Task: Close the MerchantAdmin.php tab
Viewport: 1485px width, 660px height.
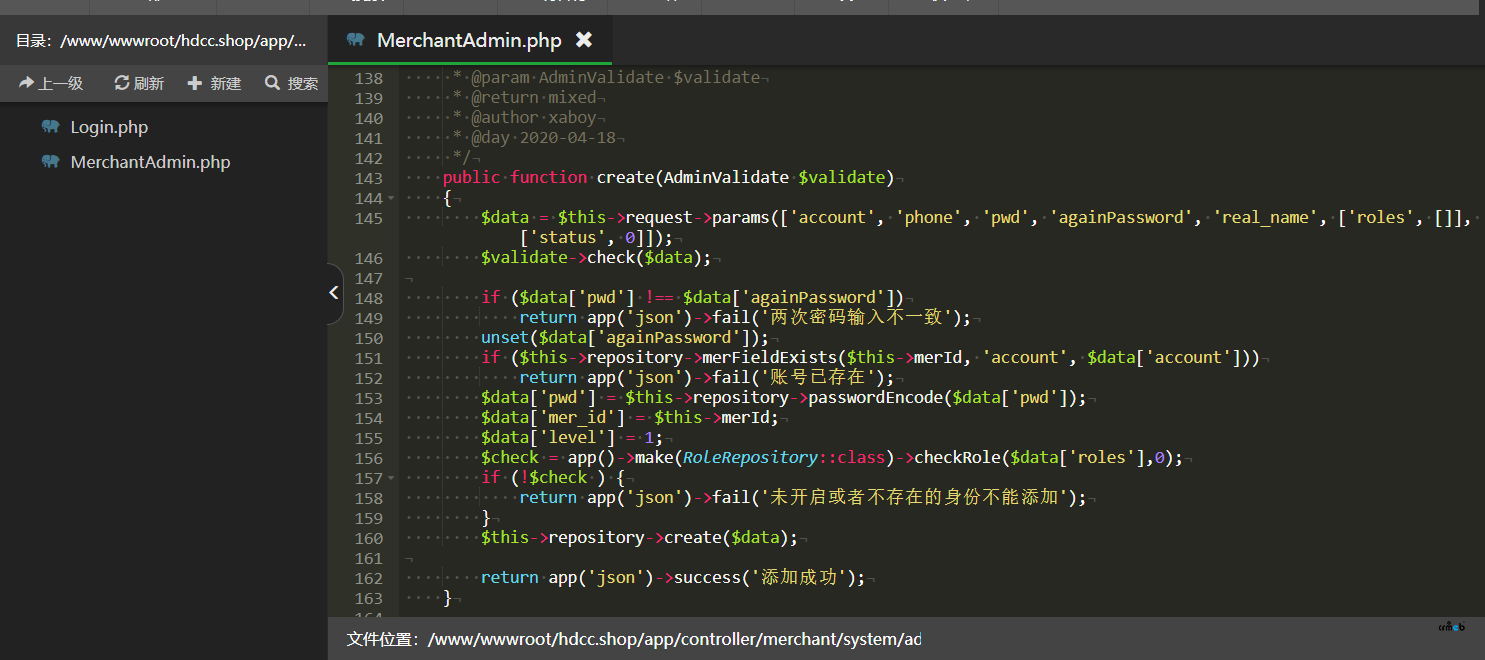Action: coord(584,40)
